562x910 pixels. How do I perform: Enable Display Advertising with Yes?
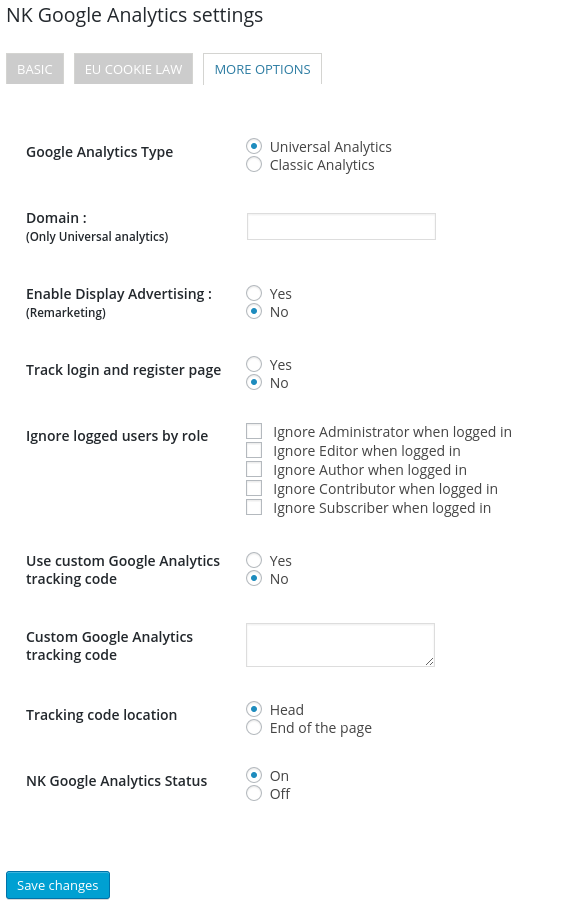[x=254, y=293]
